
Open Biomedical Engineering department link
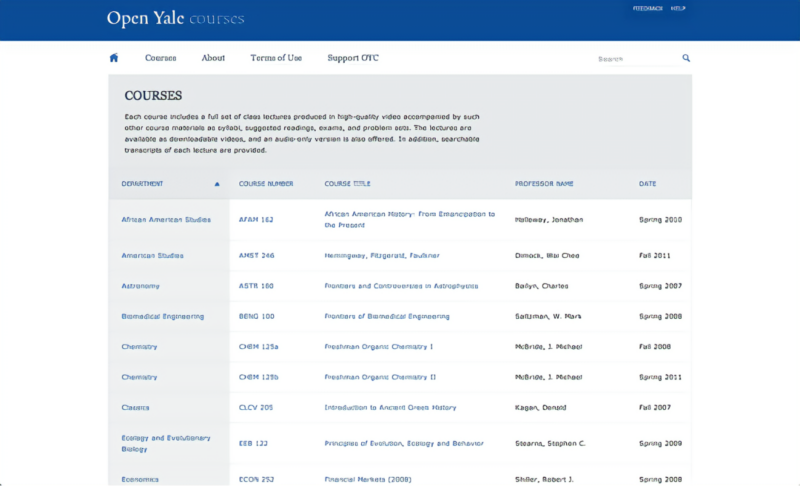(163, 316)
